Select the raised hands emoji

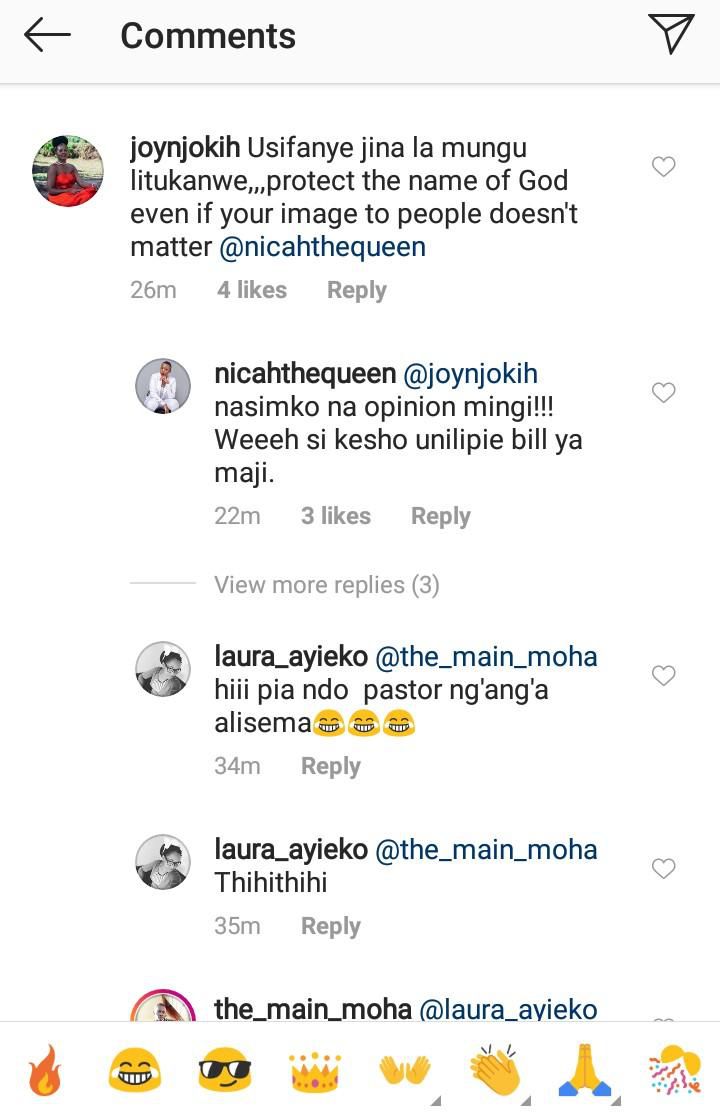pos(405,1068)
